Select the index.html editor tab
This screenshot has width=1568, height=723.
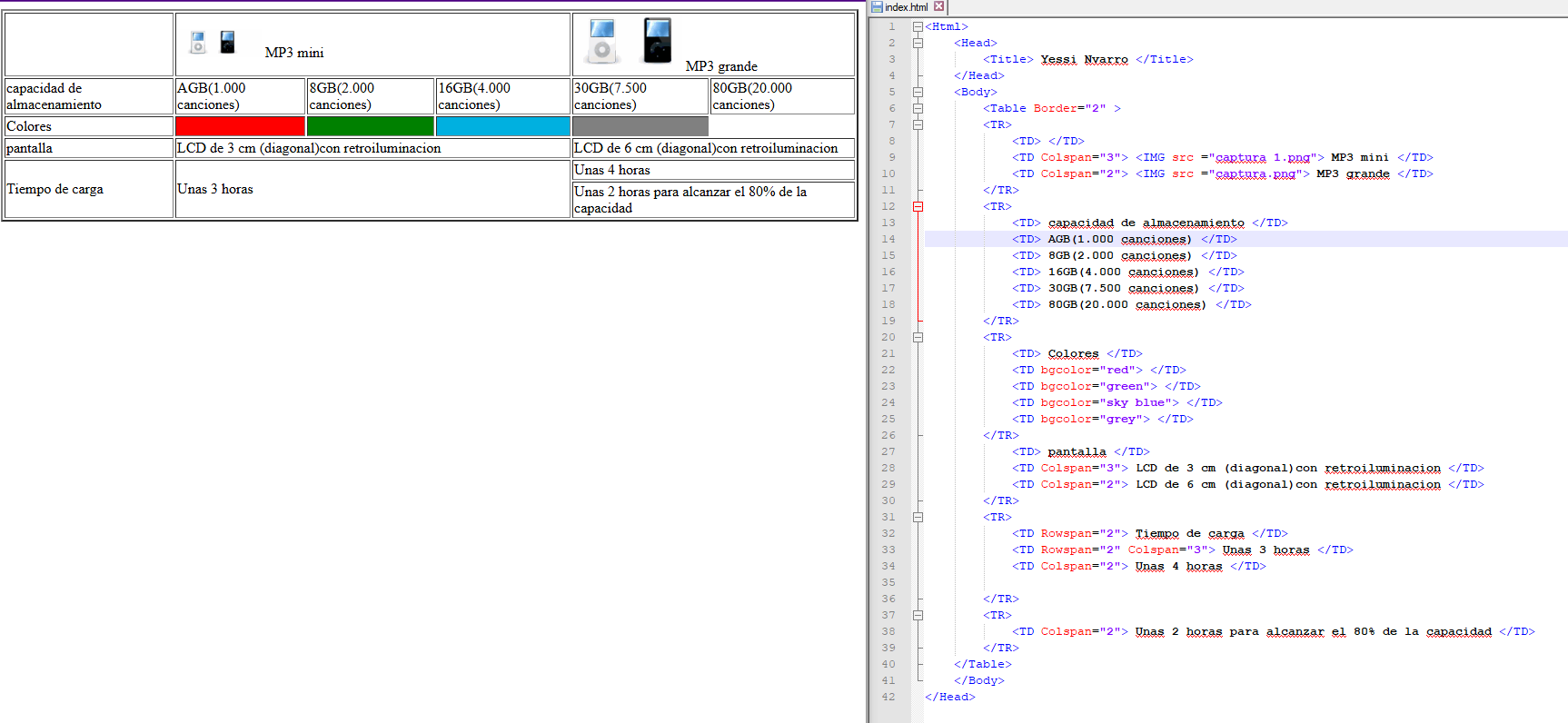point(906,7)
